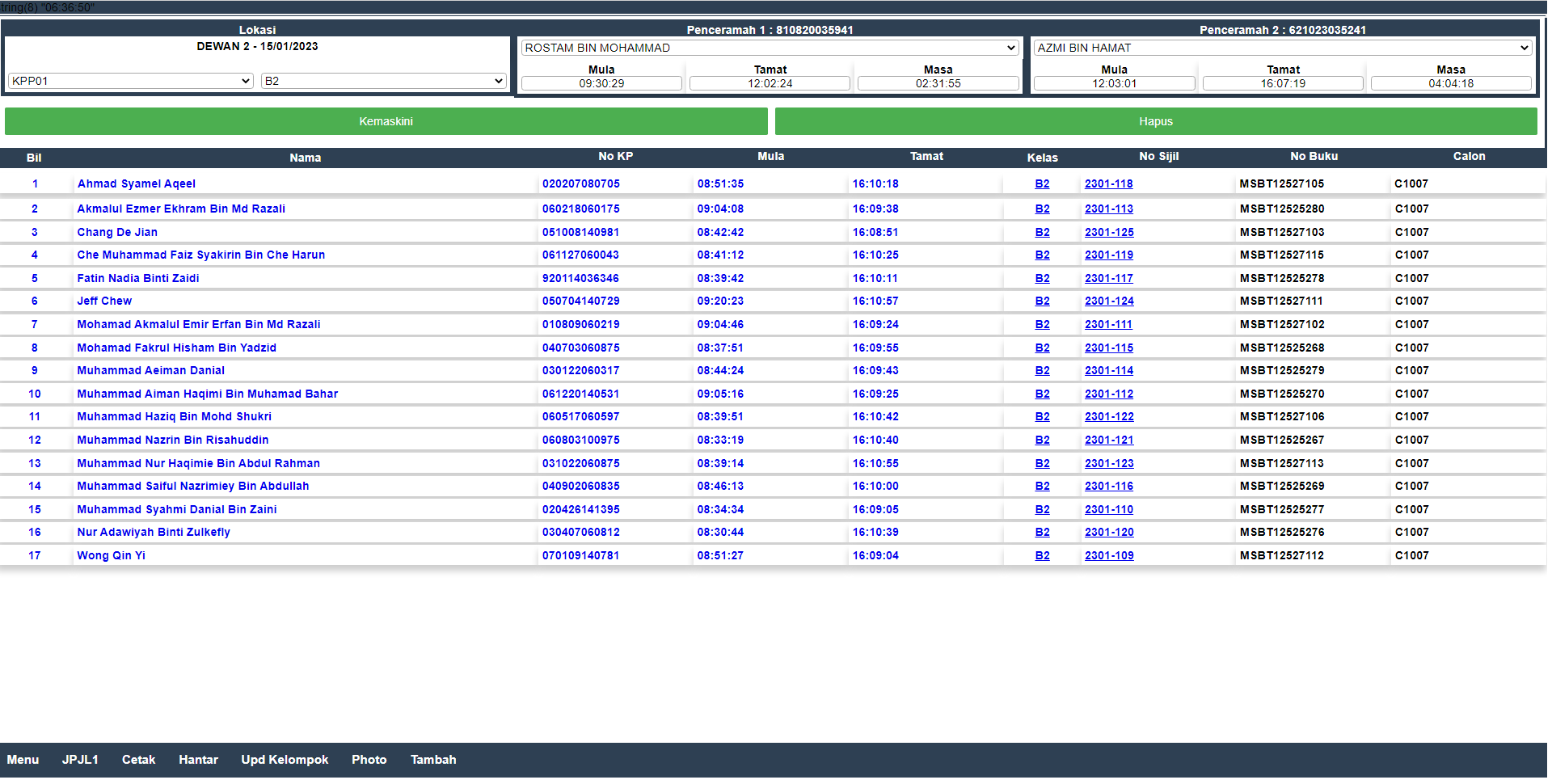Focus Penceramah 1 Masa field
Image resolution: width=1552 pixels, height=784 pixels.
tap(938, 83)
